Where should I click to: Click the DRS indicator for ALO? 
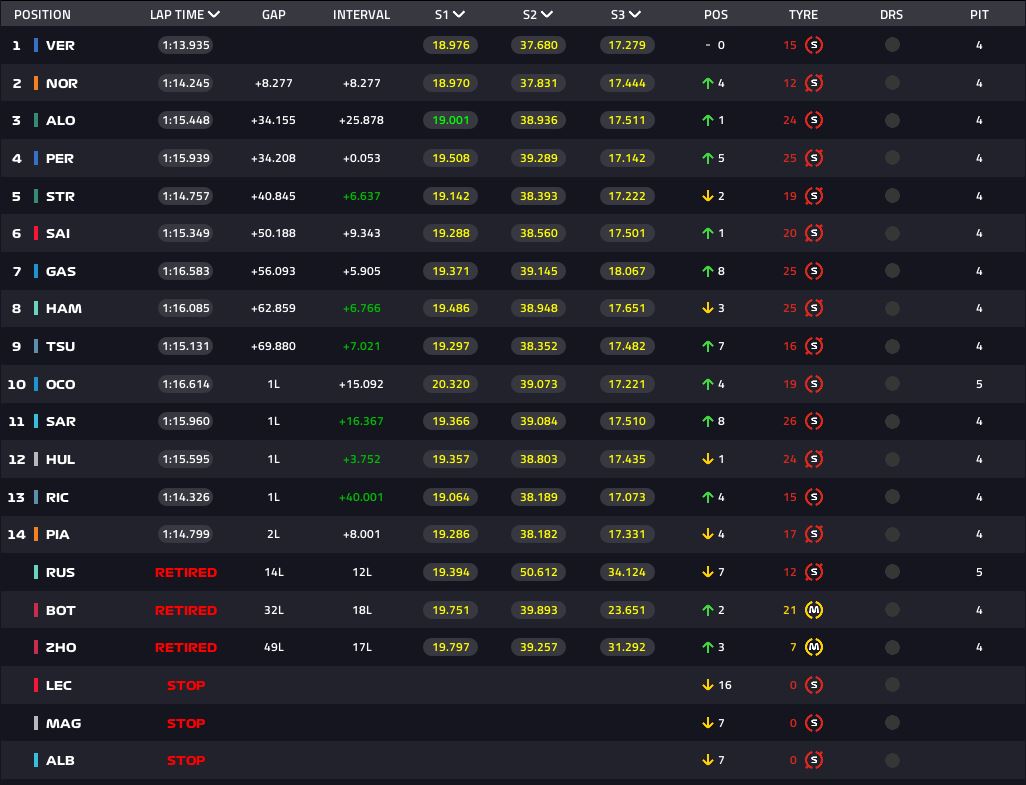(892, 120)
